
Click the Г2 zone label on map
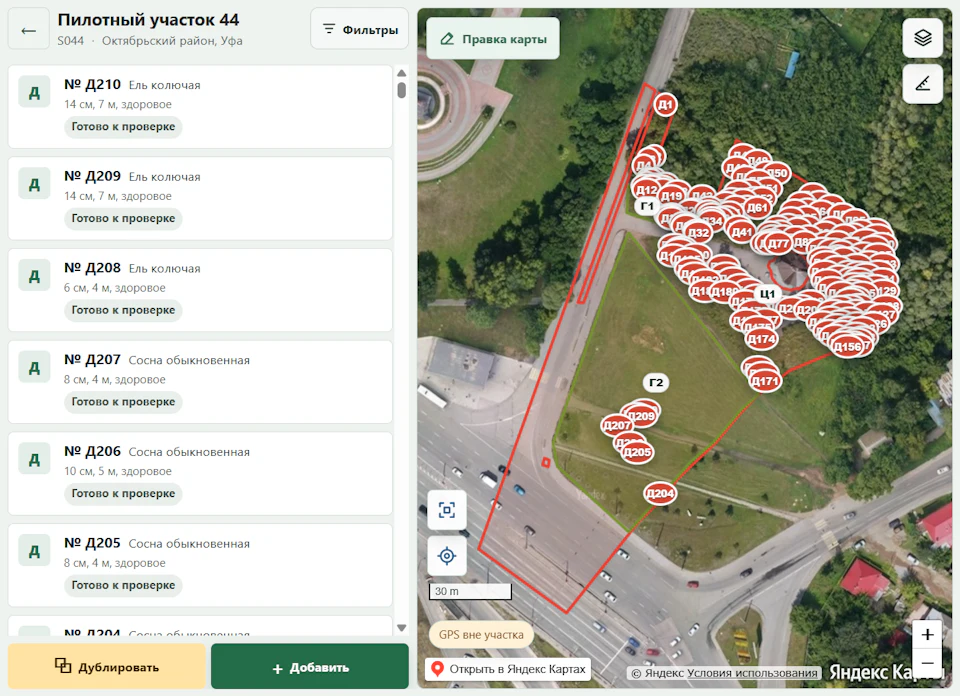tap(656, 383)
